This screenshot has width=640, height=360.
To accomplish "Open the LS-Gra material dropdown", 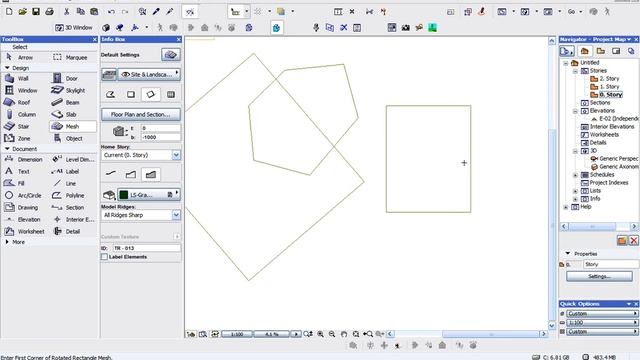I will [x=149, y=195].
